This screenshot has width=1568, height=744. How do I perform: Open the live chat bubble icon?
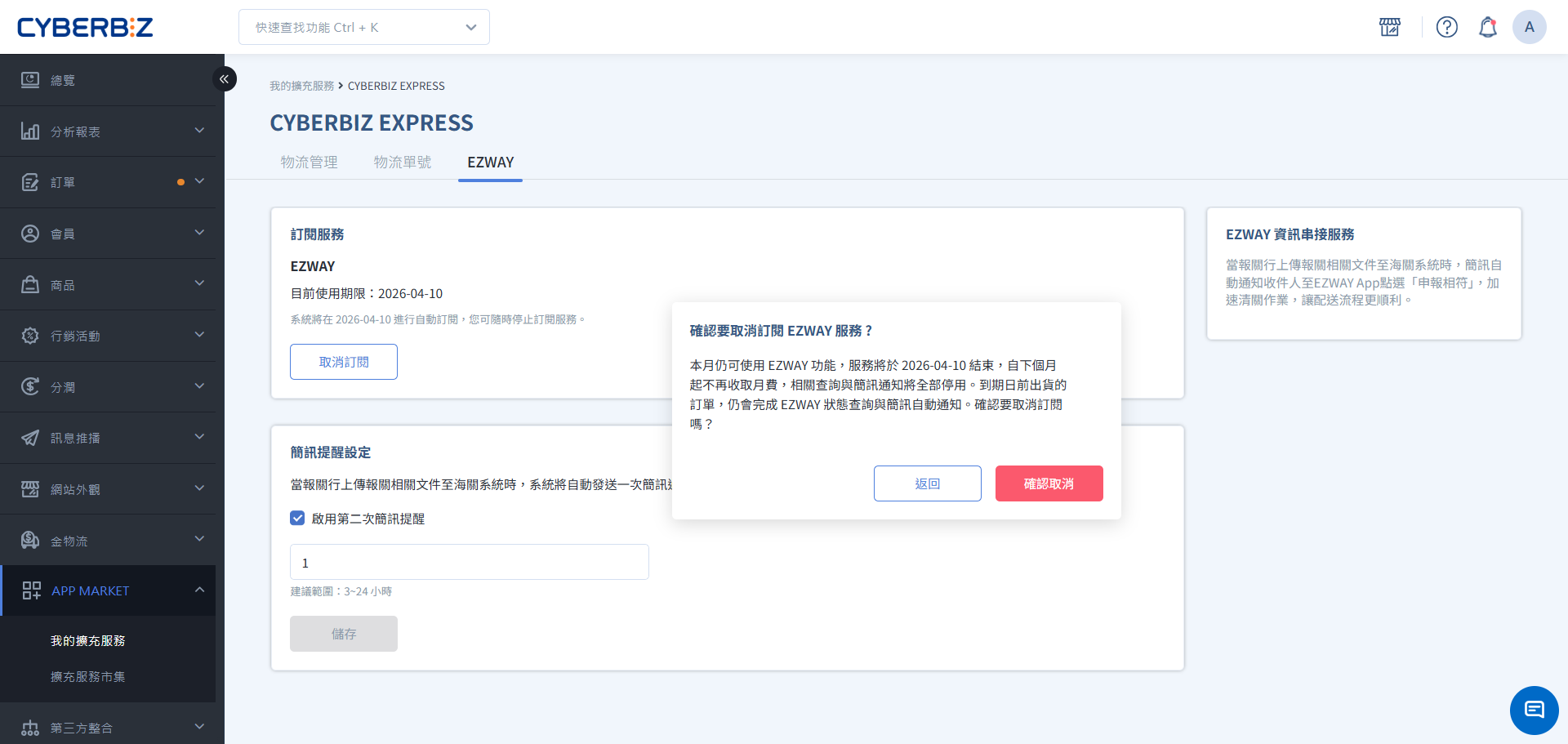click(1534, 710)
